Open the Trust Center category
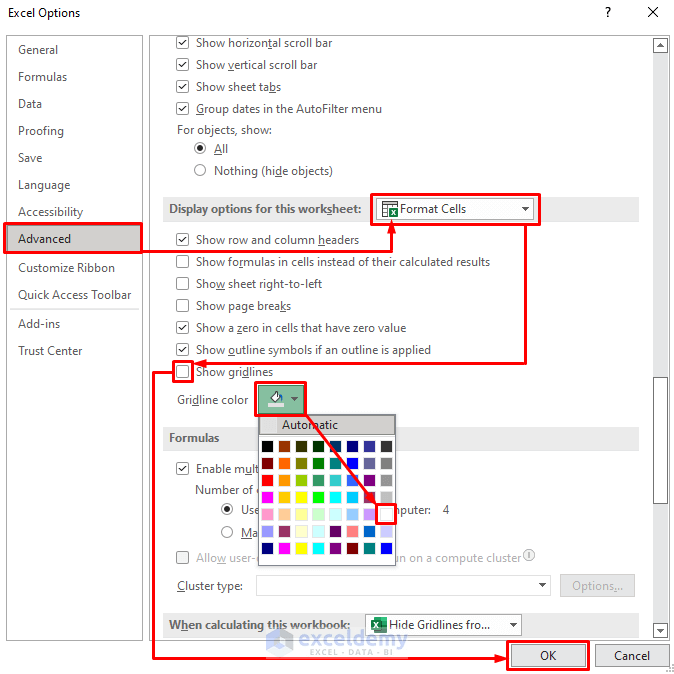 [50, 351]
